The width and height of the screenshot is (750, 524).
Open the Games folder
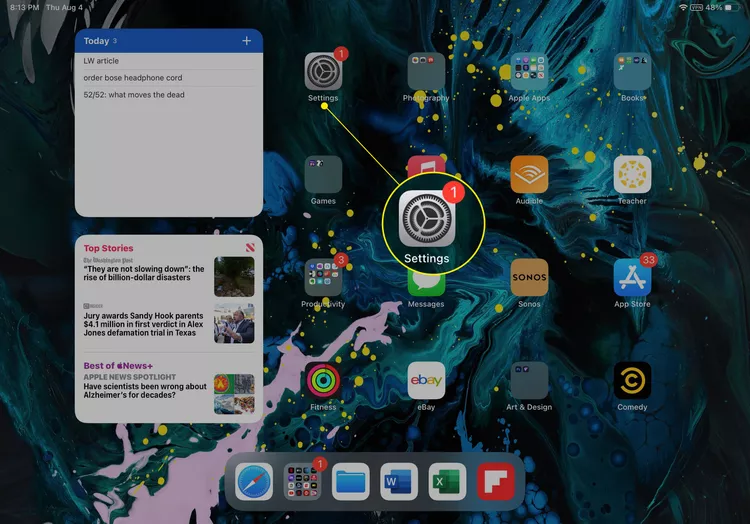point(323,175)
